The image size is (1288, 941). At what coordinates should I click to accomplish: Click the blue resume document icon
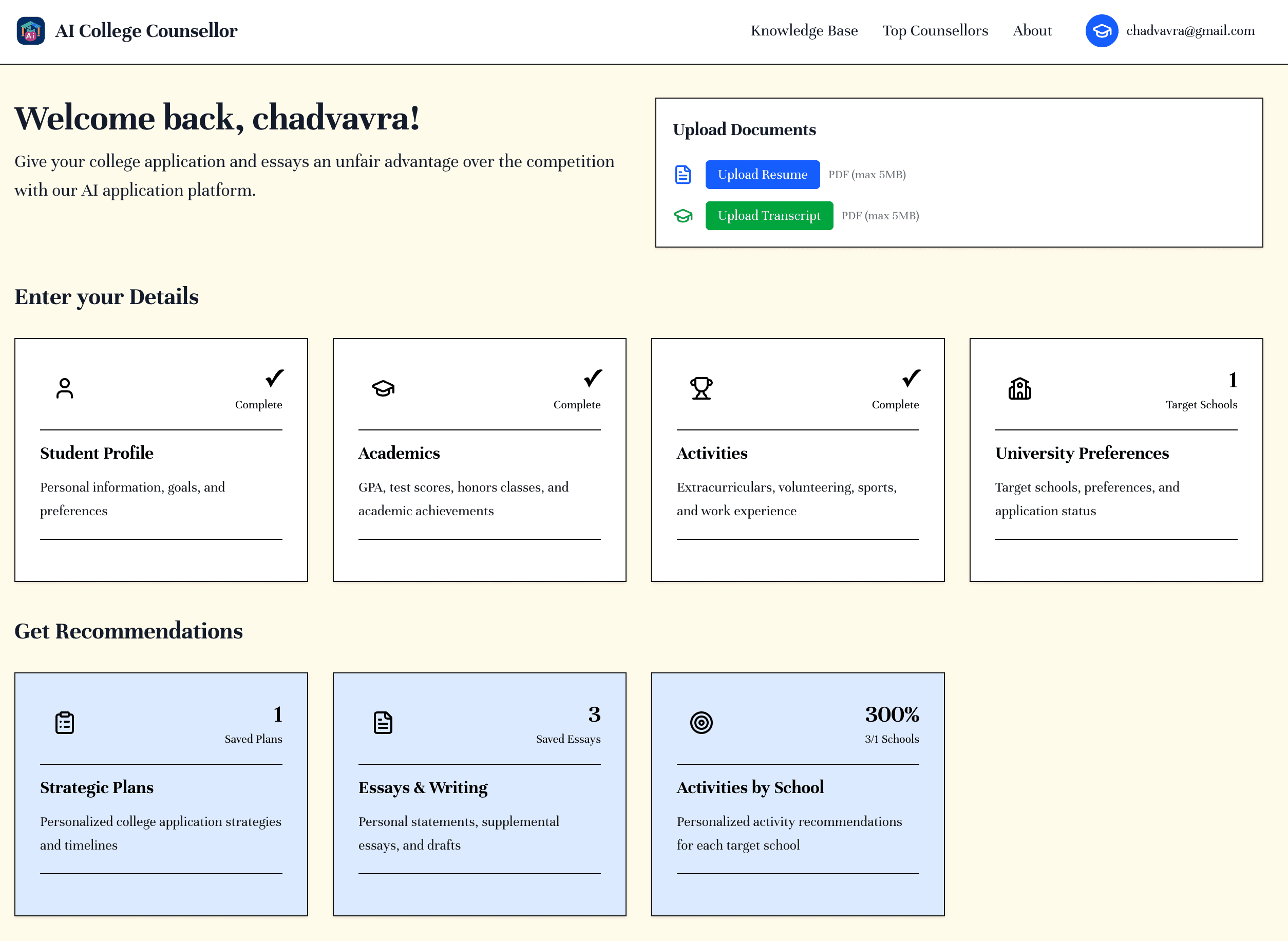click(x=683, y=175)
